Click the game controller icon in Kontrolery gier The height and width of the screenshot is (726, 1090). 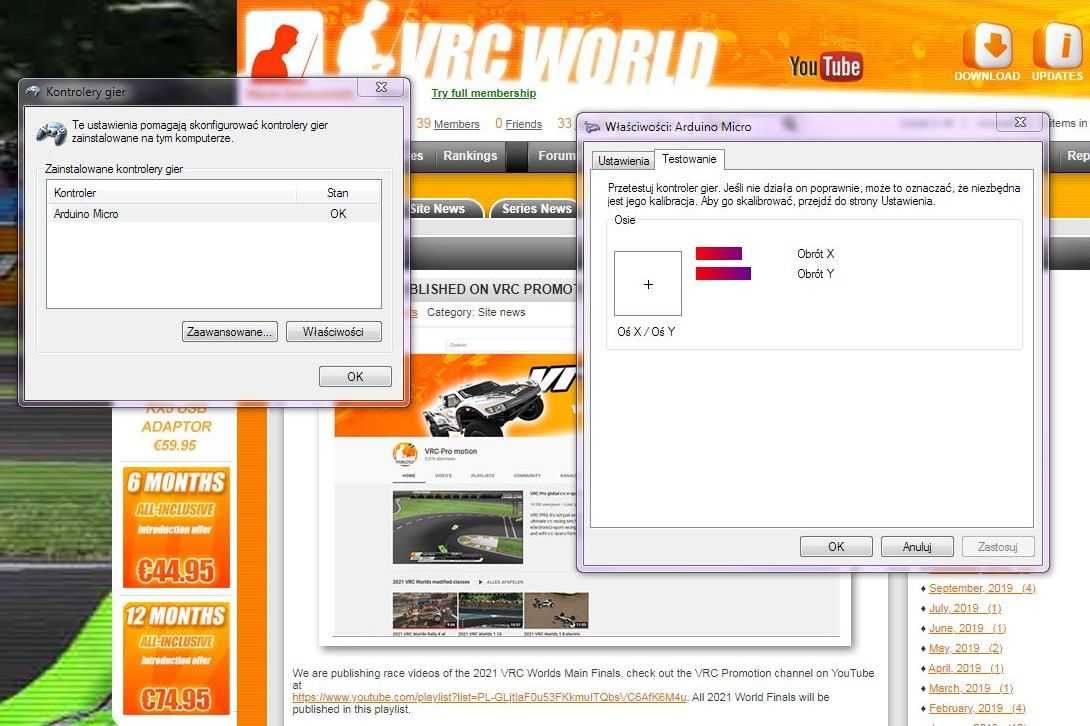click(x=51, y=131)
